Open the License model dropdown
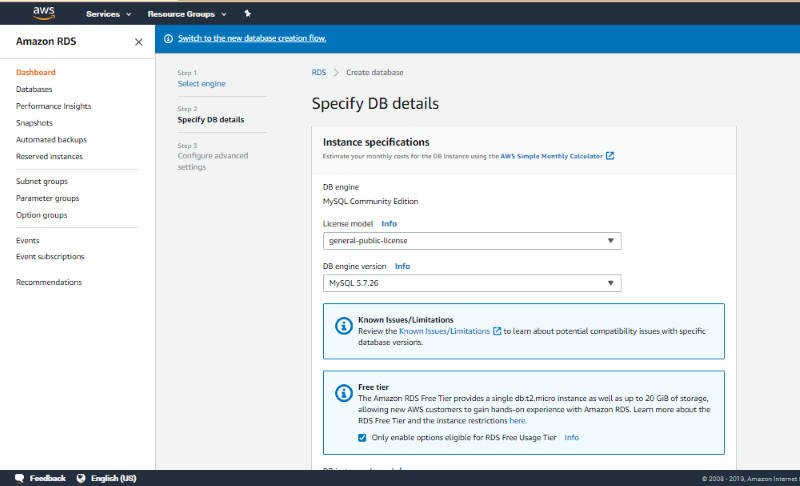The image size is (800, 486). pos(472,241)
